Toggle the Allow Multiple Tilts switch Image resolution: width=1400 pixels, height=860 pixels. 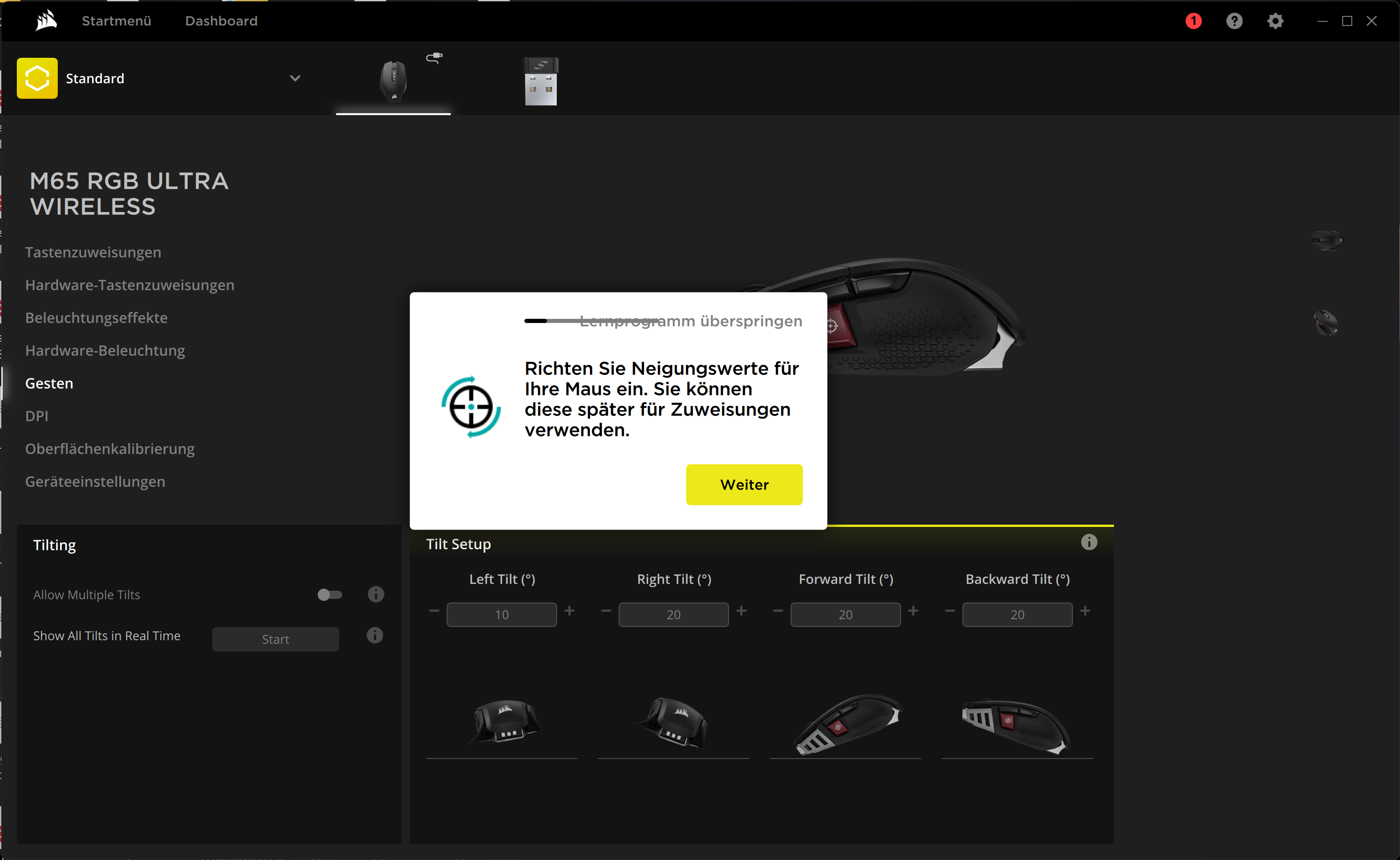click(x=330, y=595)
